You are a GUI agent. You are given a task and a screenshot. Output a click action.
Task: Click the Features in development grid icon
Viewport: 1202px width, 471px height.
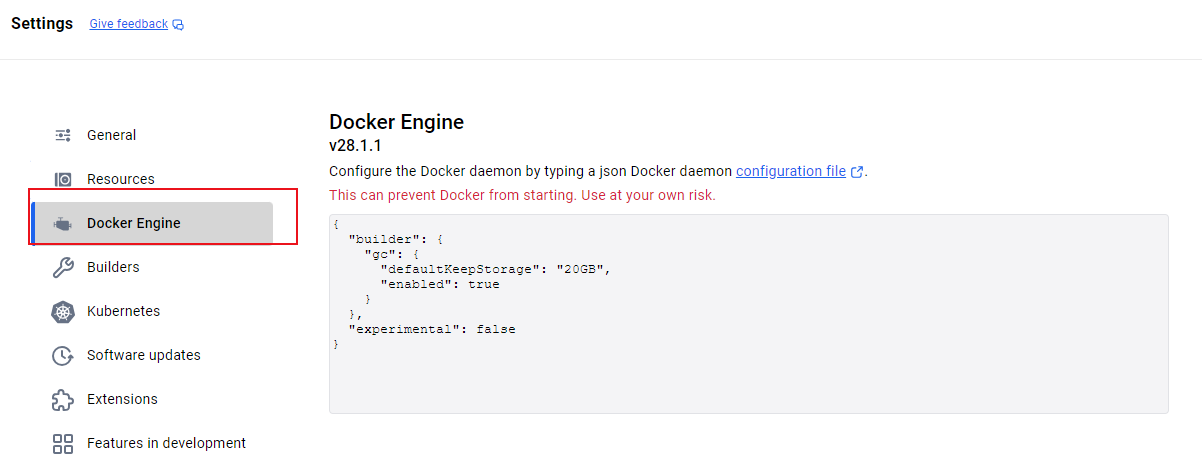click(63, 443)
